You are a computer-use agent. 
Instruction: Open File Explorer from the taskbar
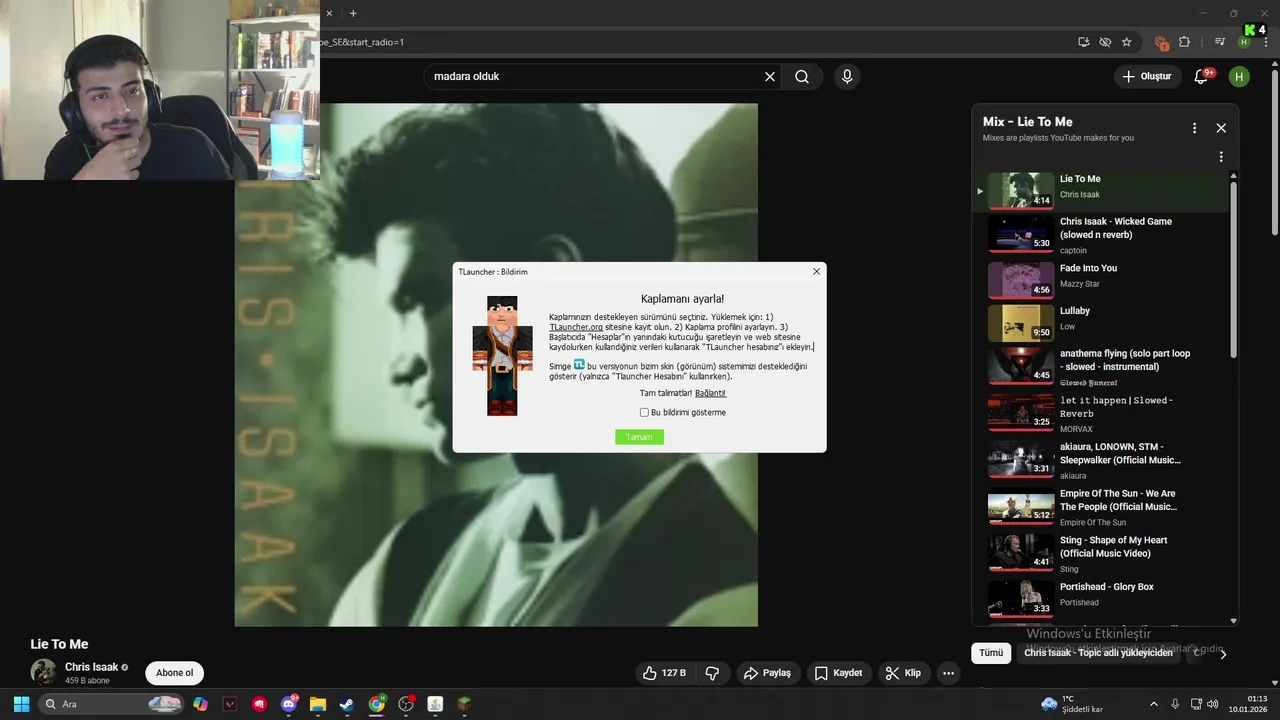coord(318,704)
